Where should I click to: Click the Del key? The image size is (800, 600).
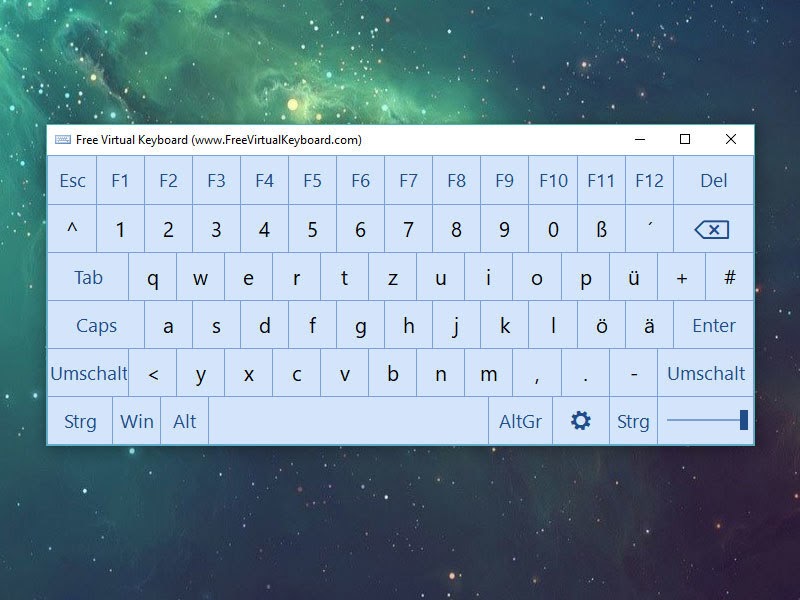(x=713, y=181)
